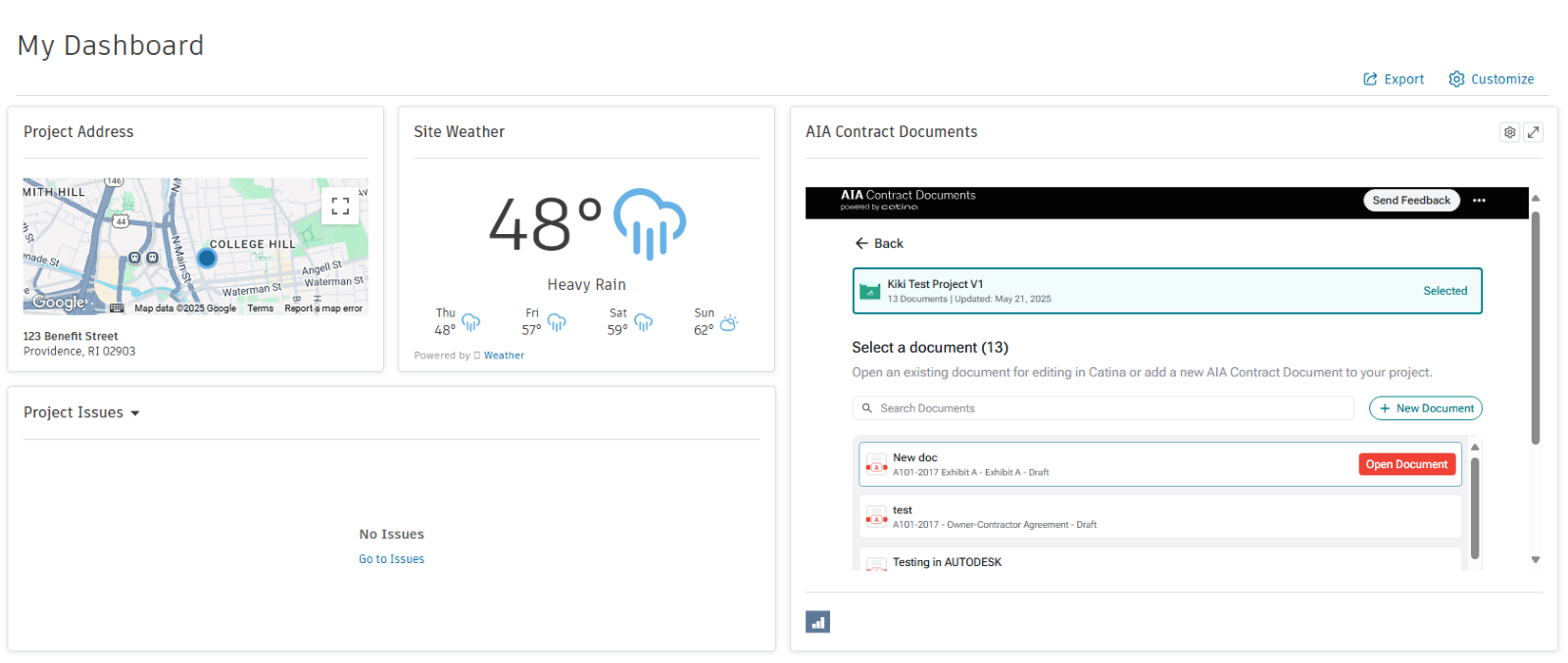Open AIA Contract Documents card settings gear

click(x=1510, y=132)
